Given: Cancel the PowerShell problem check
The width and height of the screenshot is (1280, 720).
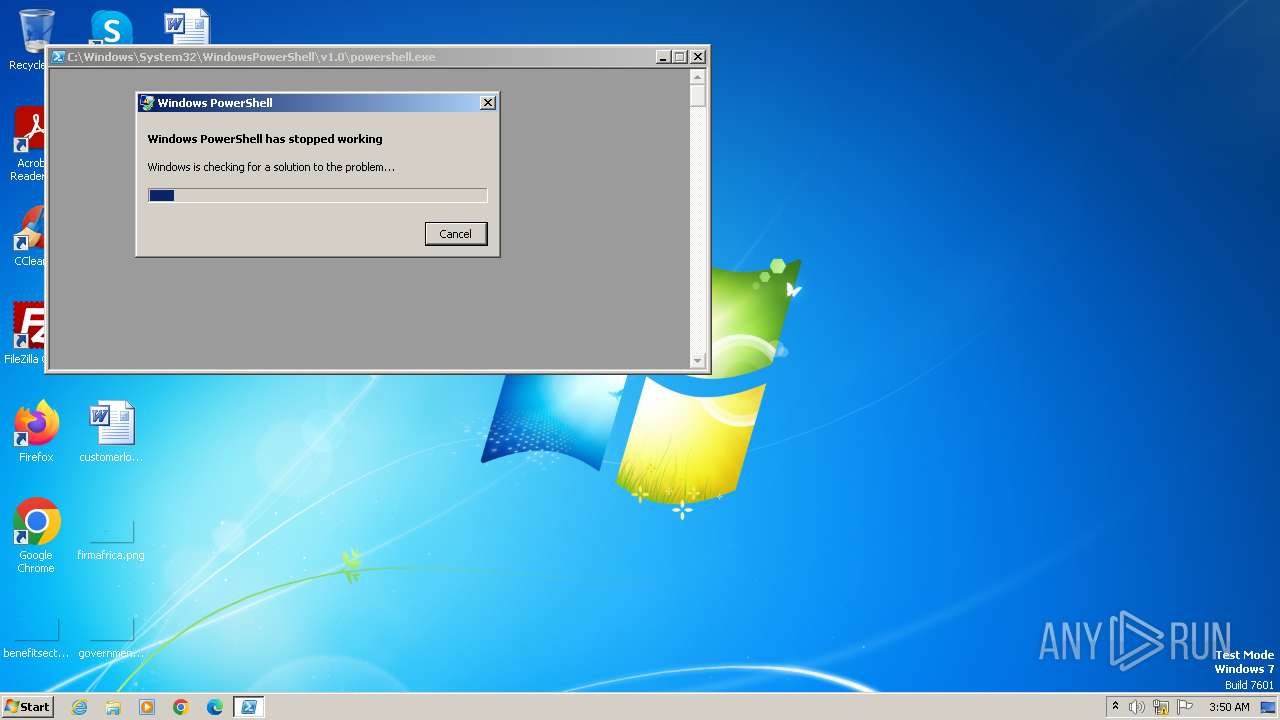Looking at the screenshot, I should [x=456, y=233].
